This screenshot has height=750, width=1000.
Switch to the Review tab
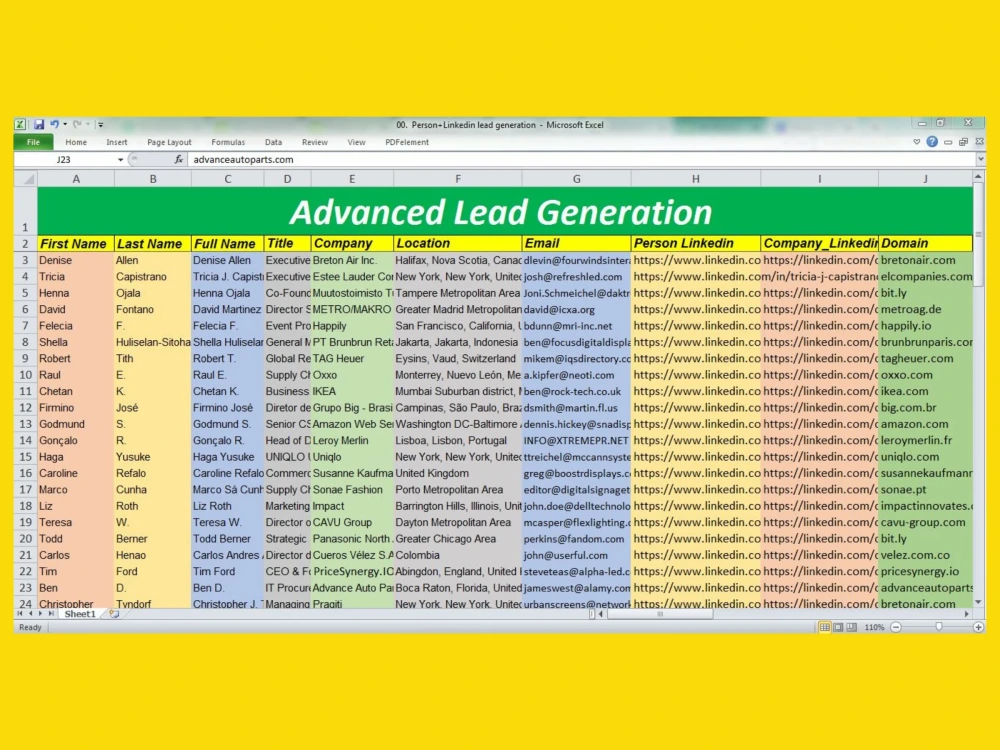[314, 142]
